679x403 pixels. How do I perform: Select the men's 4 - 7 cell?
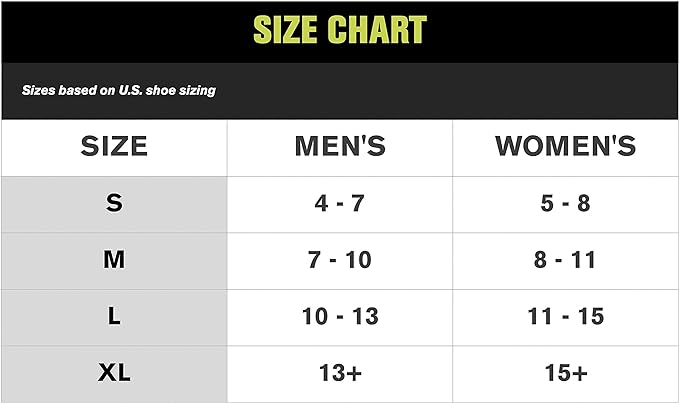340,204
